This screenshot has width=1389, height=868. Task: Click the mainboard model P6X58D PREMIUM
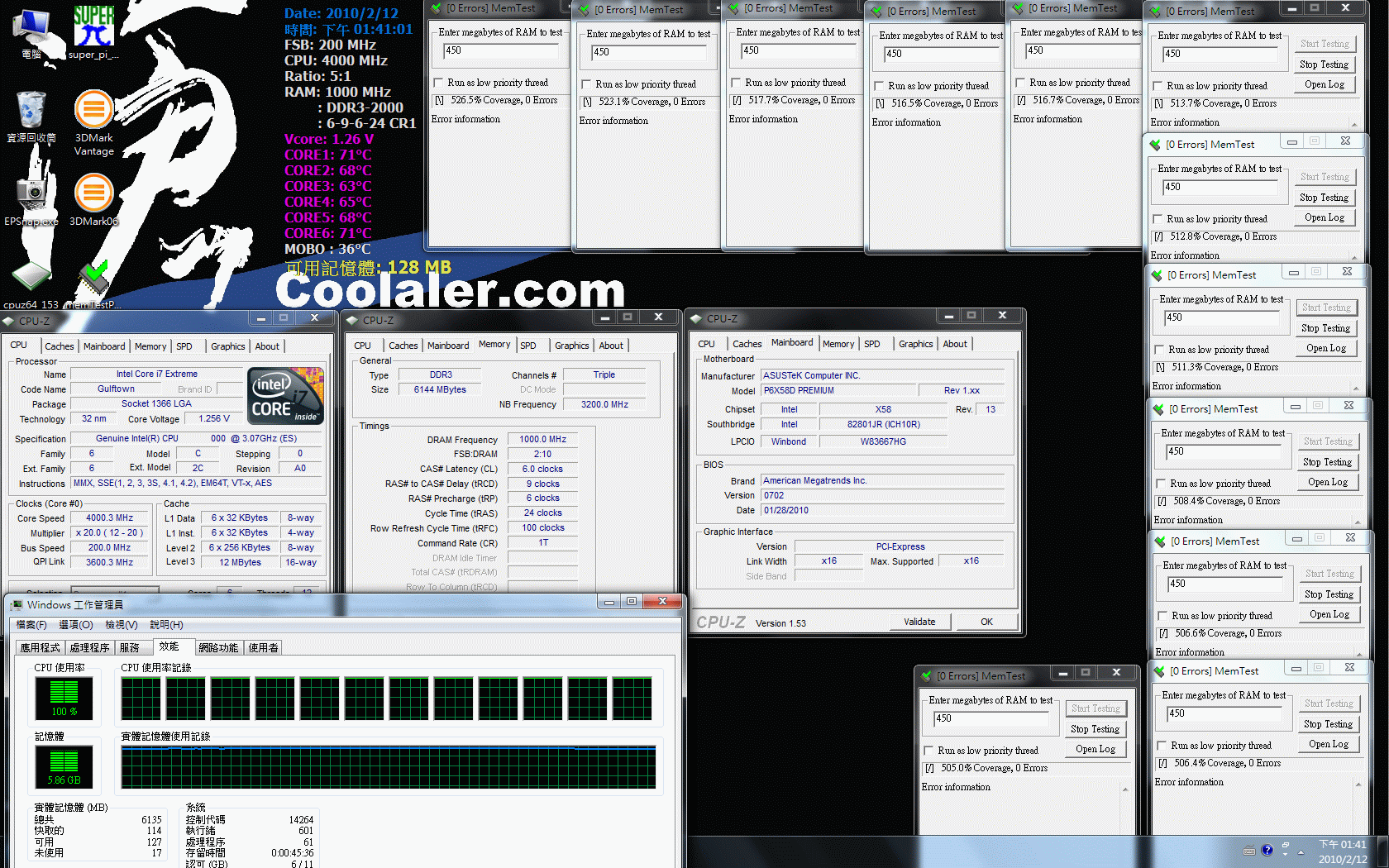(x=838, y=391)
